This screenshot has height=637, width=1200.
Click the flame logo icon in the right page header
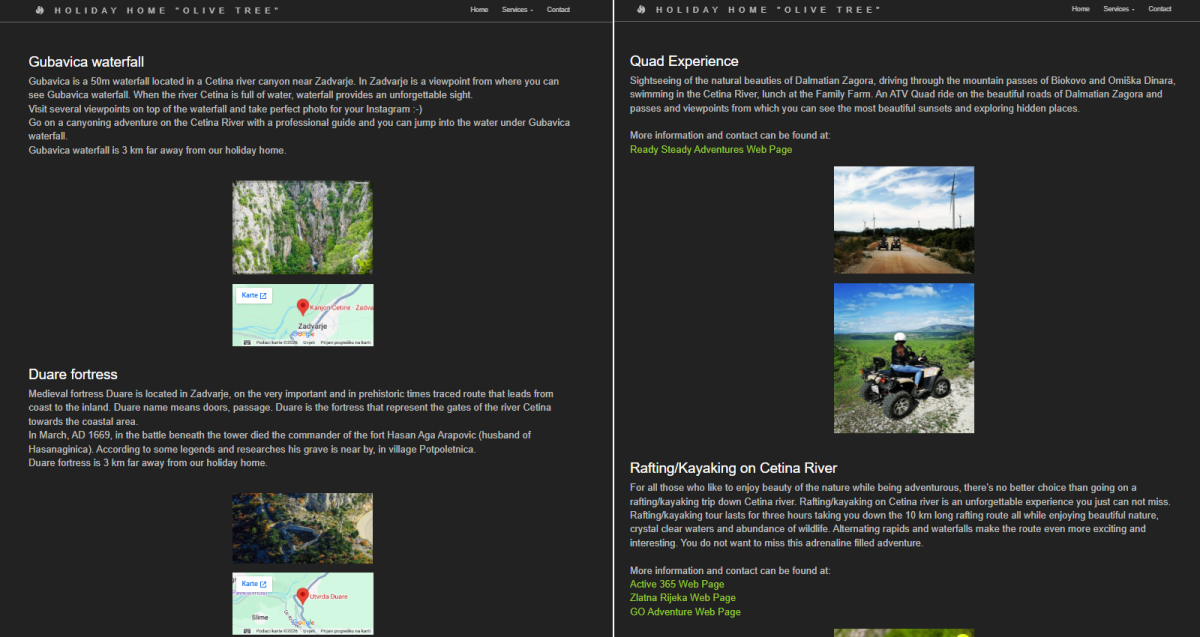tap(640, 10)
